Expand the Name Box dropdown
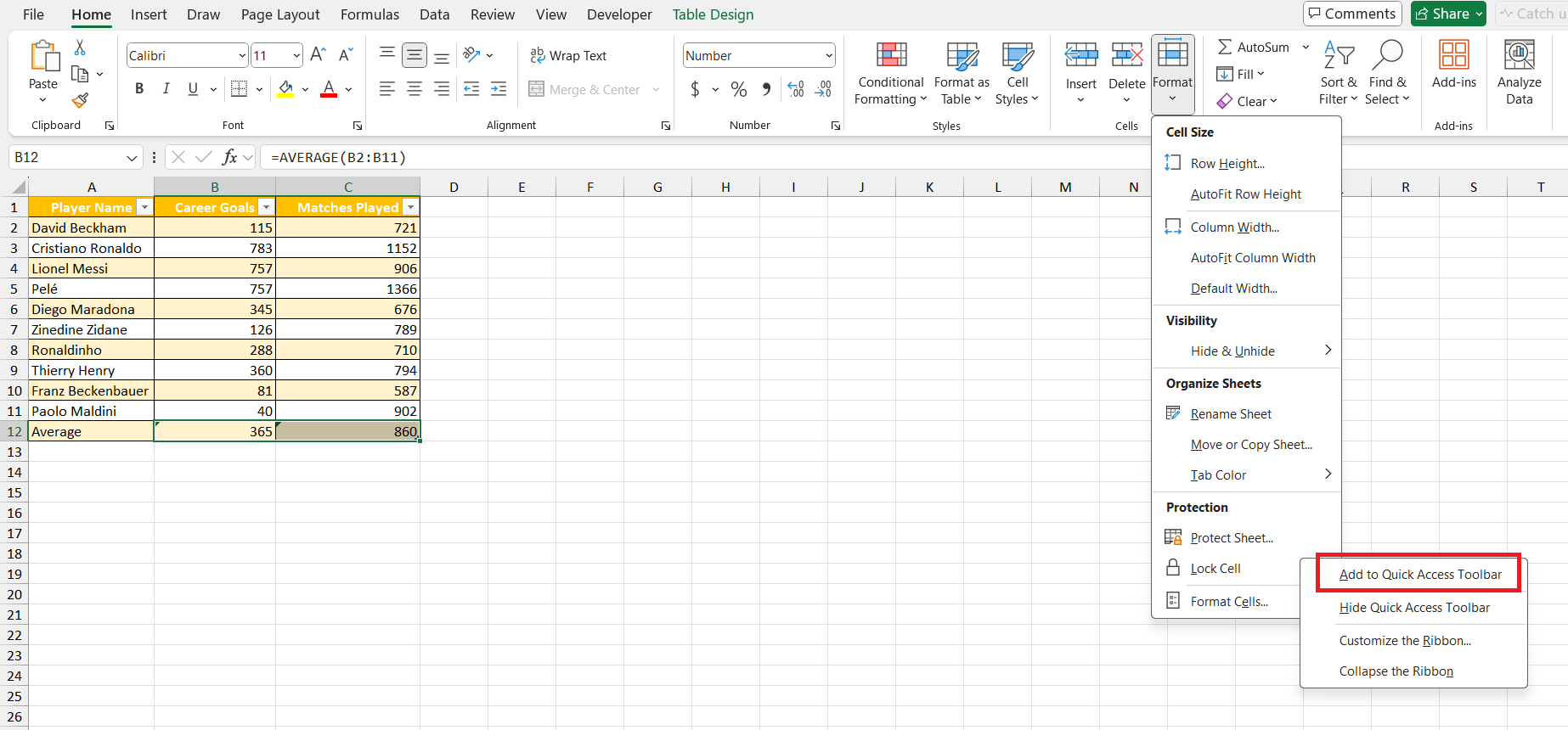 click(132, 158)
